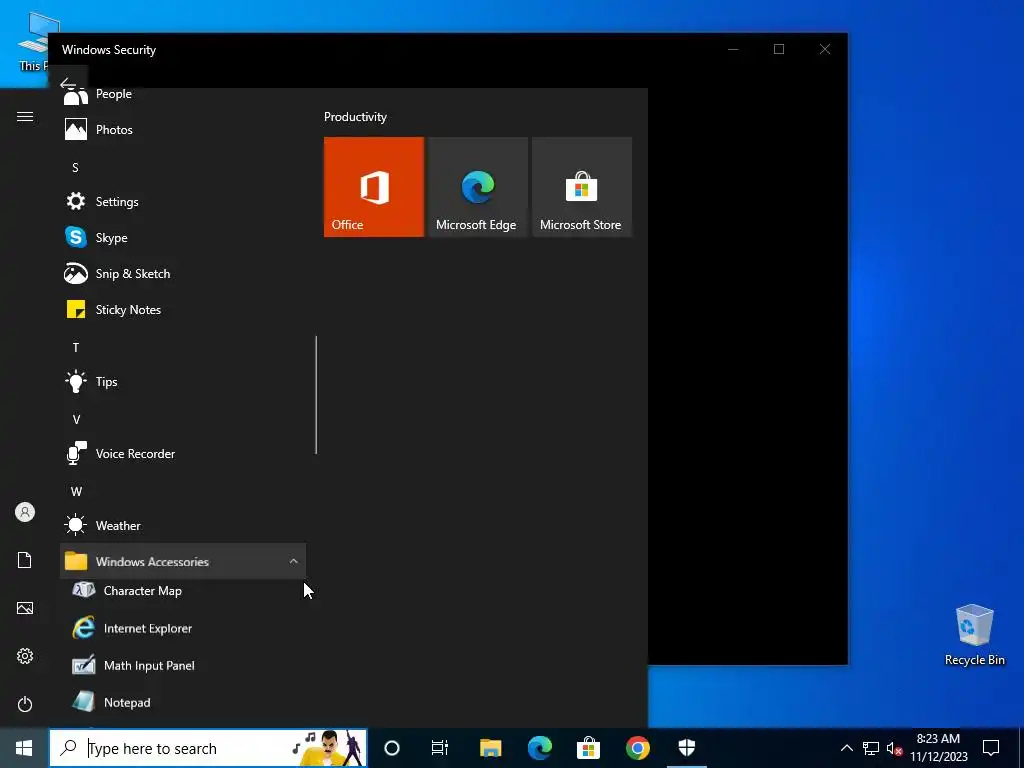
Task: Open the muted volume icon in tray
Action: click(894, 748)
